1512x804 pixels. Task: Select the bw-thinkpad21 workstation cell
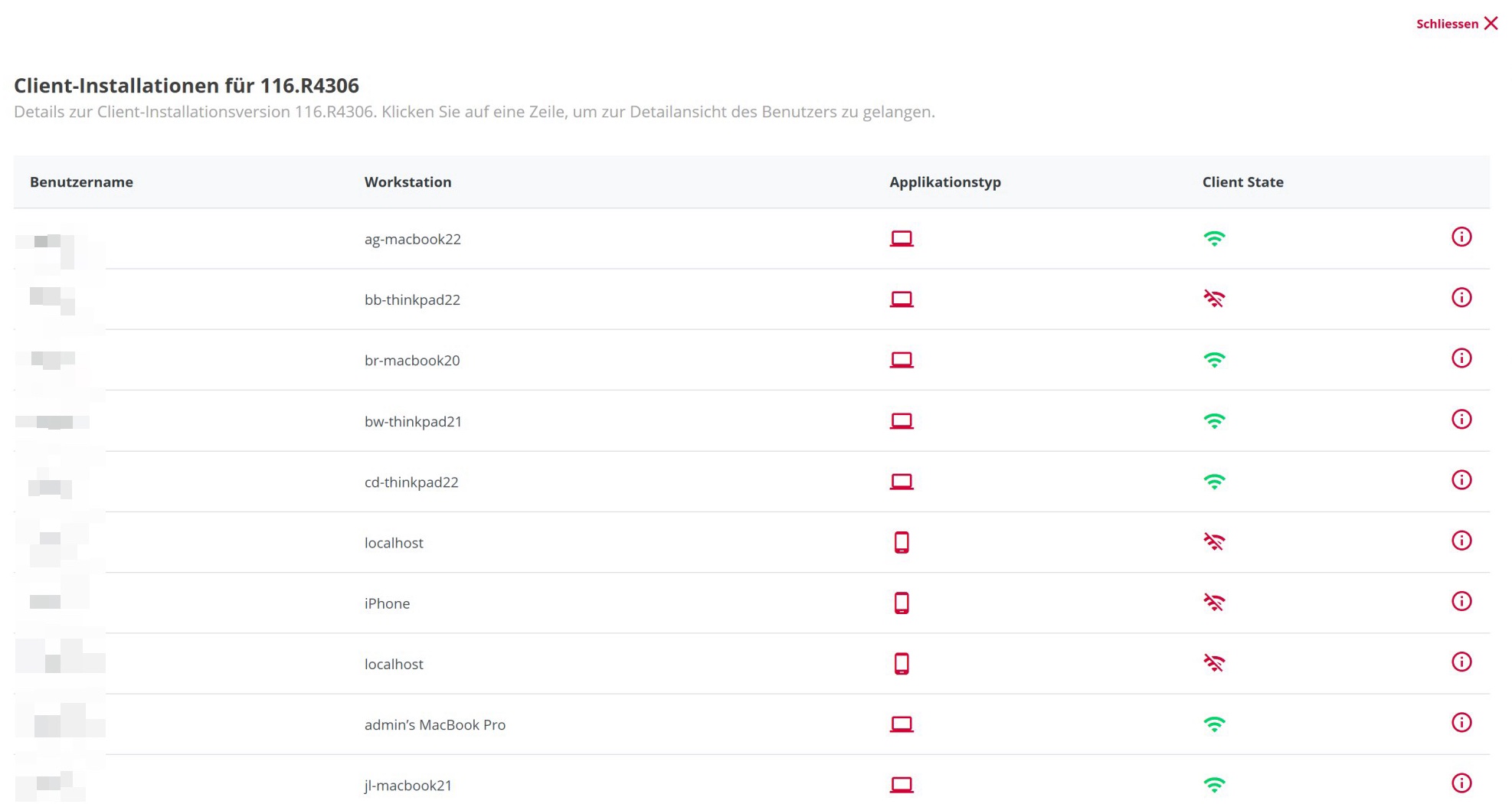coord(413,421)
